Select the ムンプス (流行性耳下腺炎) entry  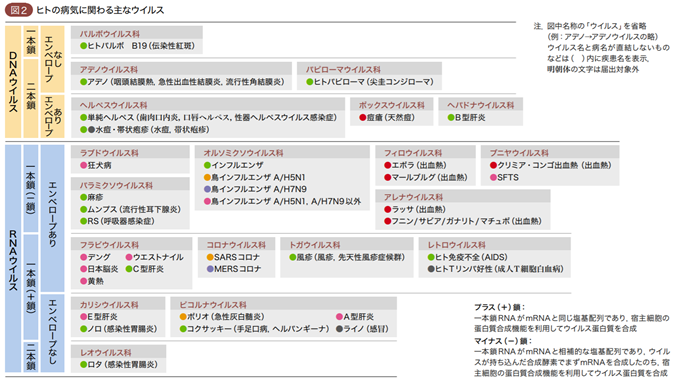130,209
